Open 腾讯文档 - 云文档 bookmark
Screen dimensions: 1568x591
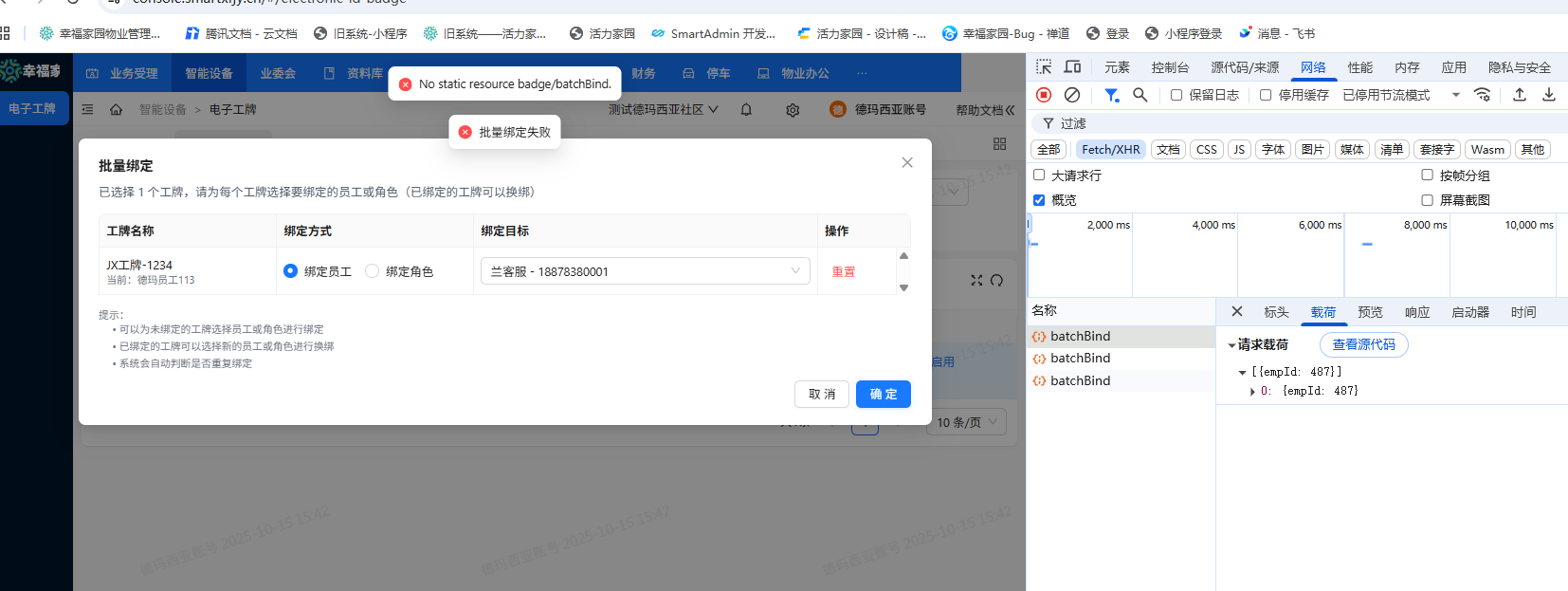tap(241, 33)
